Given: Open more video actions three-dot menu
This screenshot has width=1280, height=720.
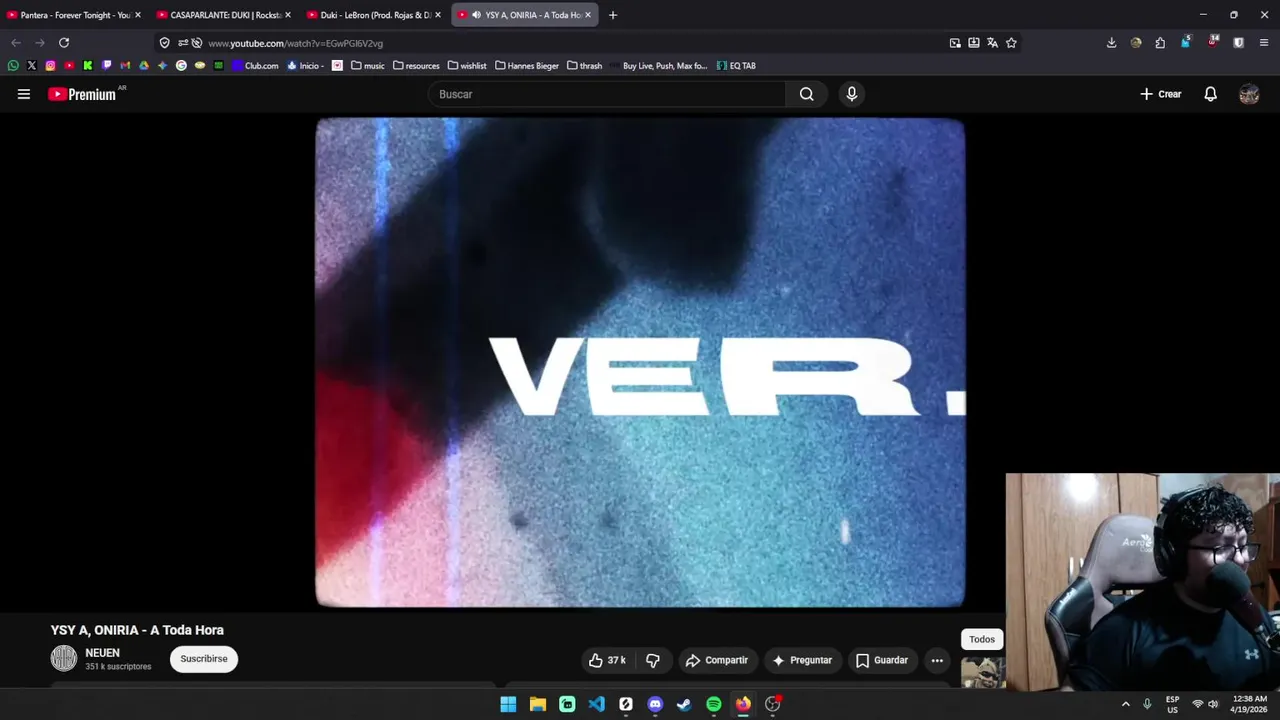Looking at the screenshot, I should coord(937,660).
